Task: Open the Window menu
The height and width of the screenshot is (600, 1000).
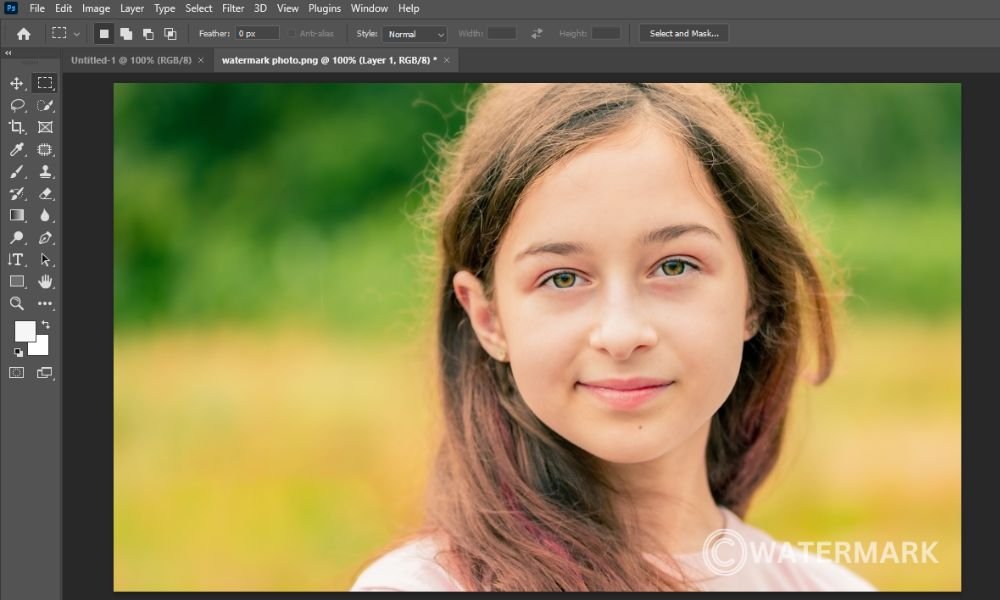Action: (369, 8)
